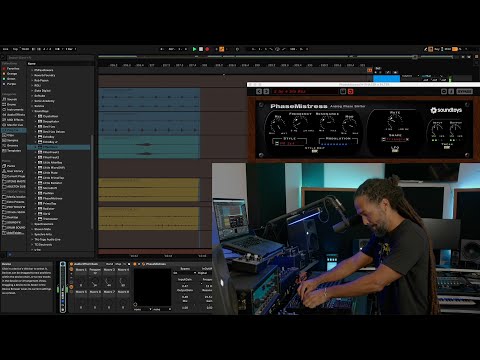Open the Templates browser category
Image resolution: width=480 pixels, height=360 pixels.
[x=12, y=151]
